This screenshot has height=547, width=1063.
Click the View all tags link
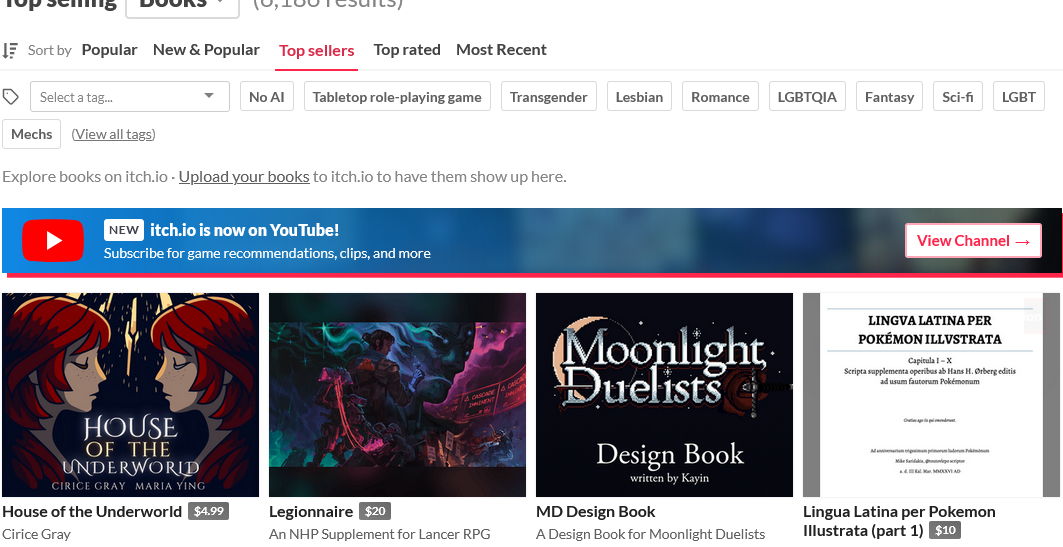[113, 134]
